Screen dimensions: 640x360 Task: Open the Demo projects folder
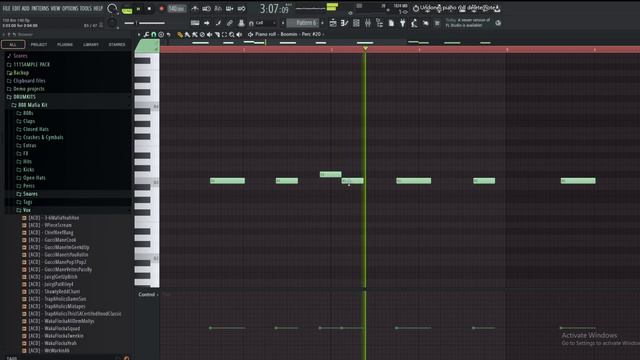pyautogui.click(x=29, y=89)
